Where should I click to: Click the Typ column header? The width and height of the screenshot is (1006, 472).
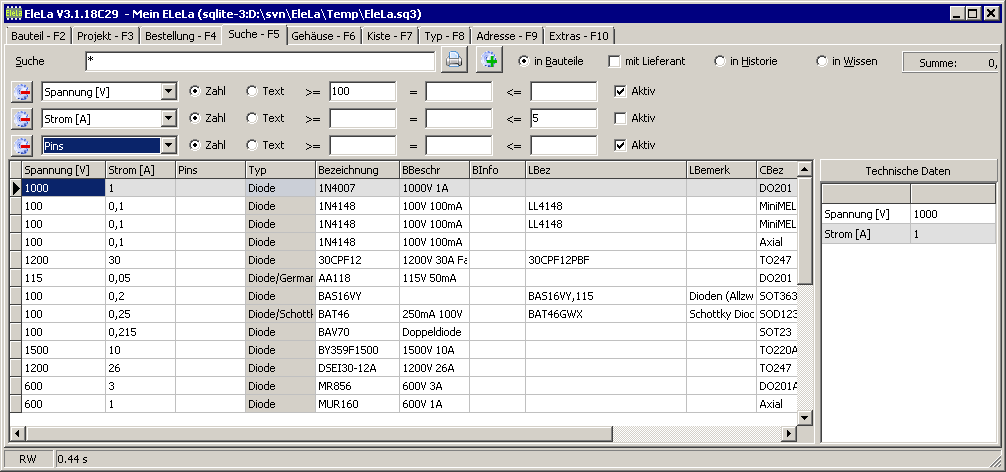pos(281,170)
